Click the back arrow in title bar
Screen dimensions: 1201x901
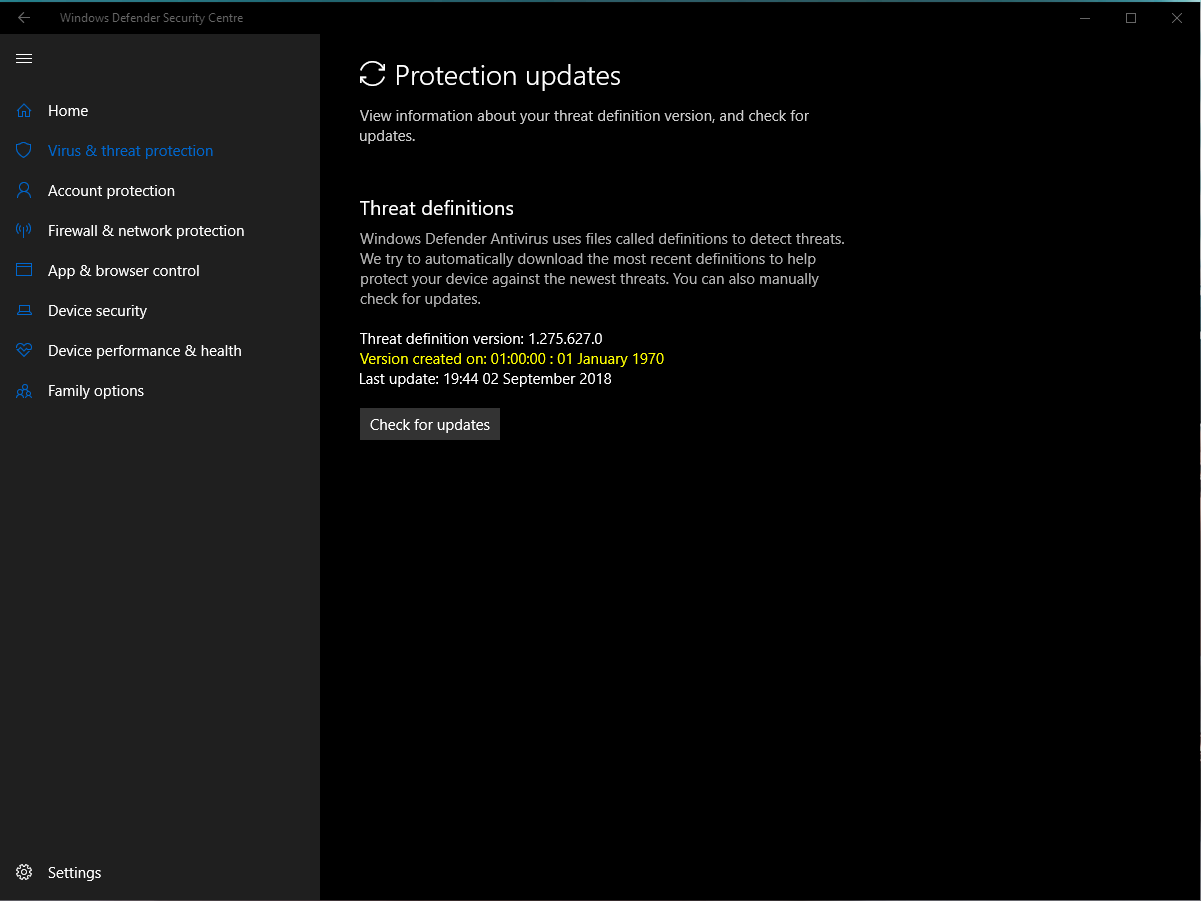click(x=24, y=18)
